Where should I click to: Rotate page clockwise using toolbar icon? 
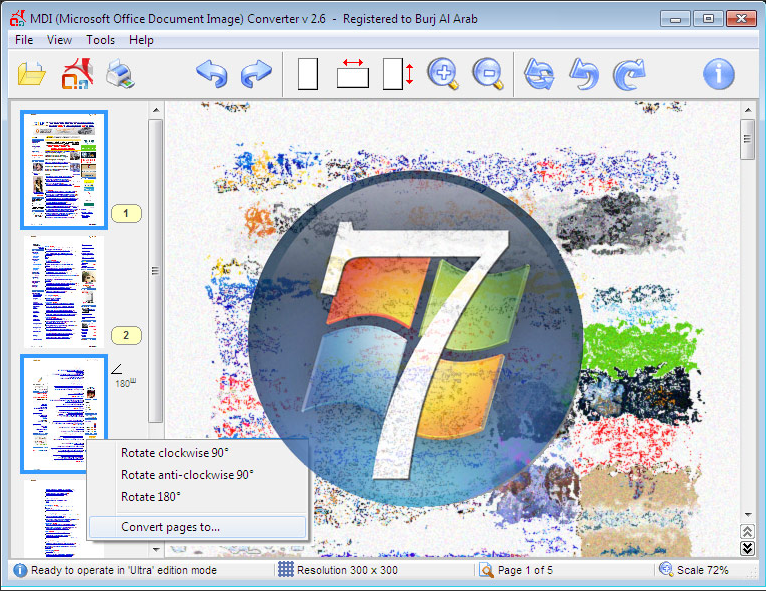[x=629, y=74]
